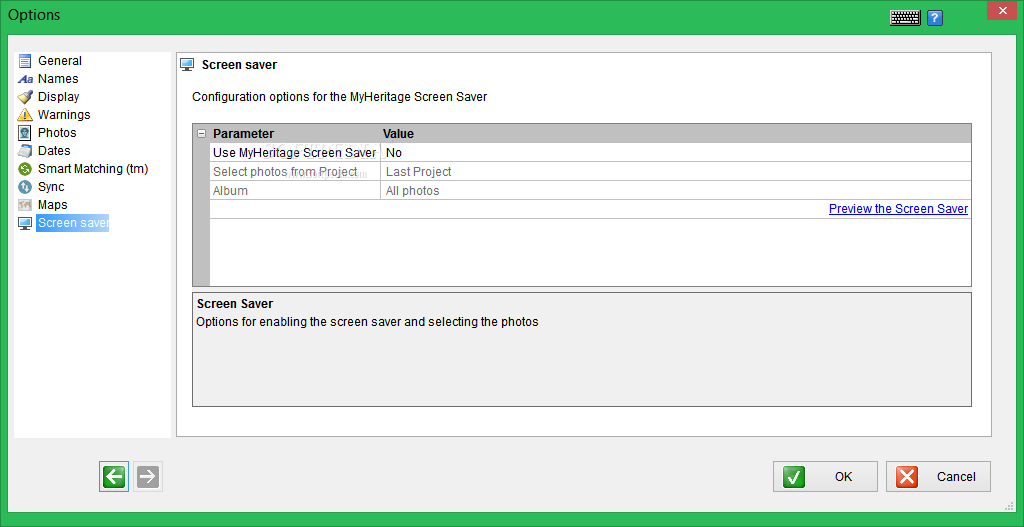The width and height of the screenshot is (1024, 527).
Task: Click the Smart Matching green icon
Action: coord(25,169)
